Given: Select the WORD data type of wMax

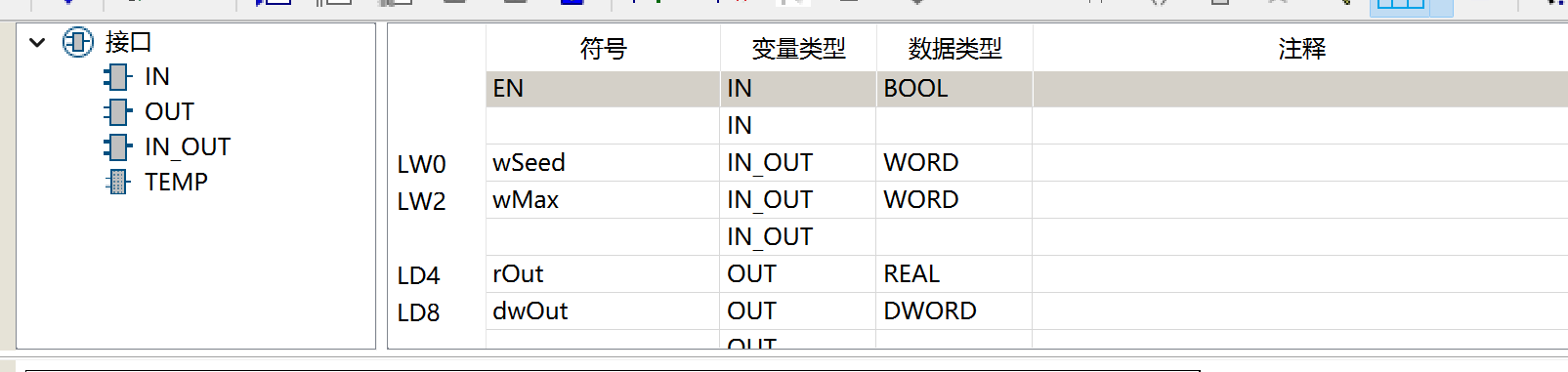Looking at the screenshot, I should [954, 200].
